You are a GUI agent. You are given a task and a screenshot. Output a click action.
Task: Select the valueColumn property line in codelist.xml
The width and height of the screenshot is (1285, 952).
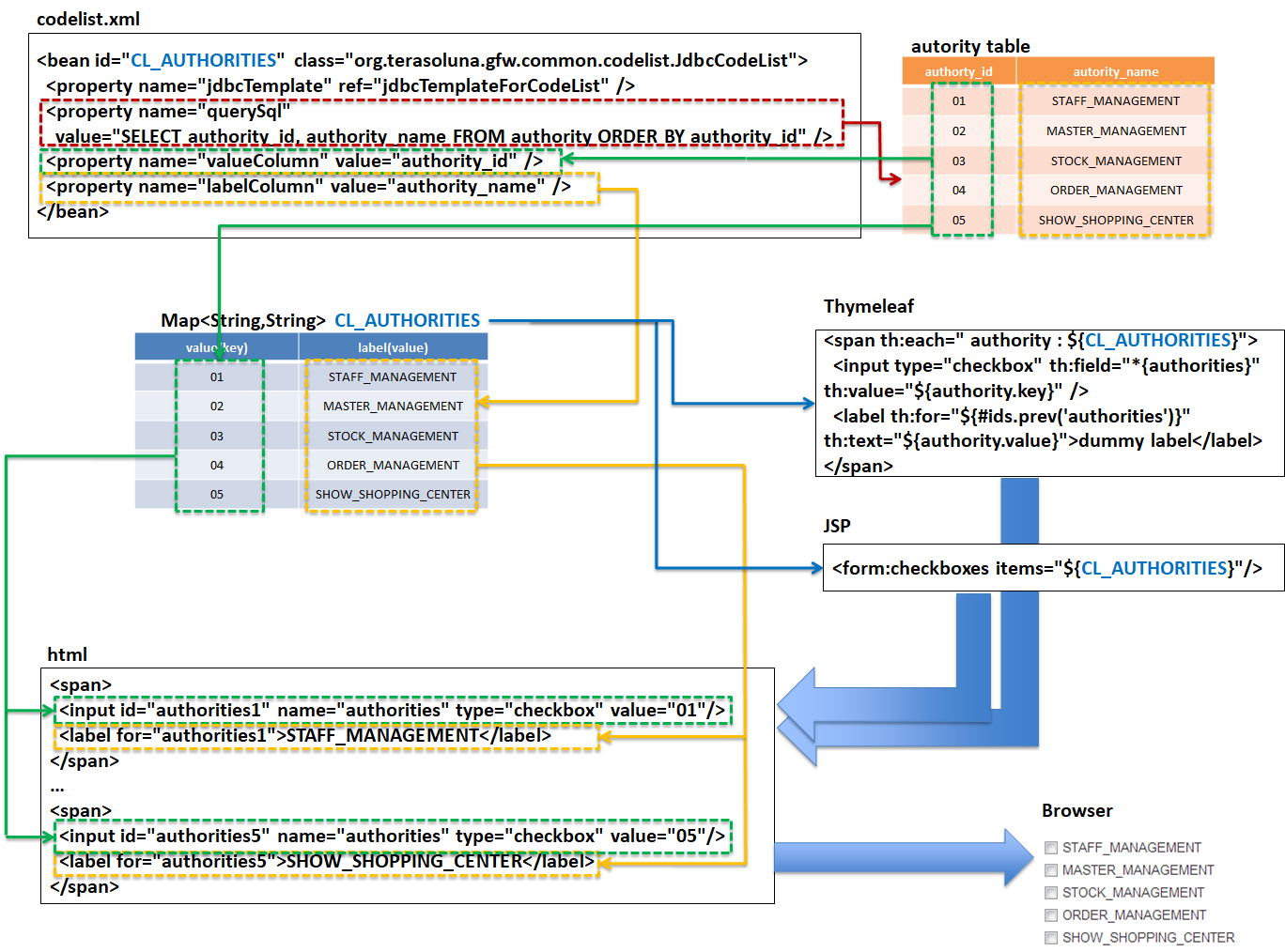click(294, 161)
